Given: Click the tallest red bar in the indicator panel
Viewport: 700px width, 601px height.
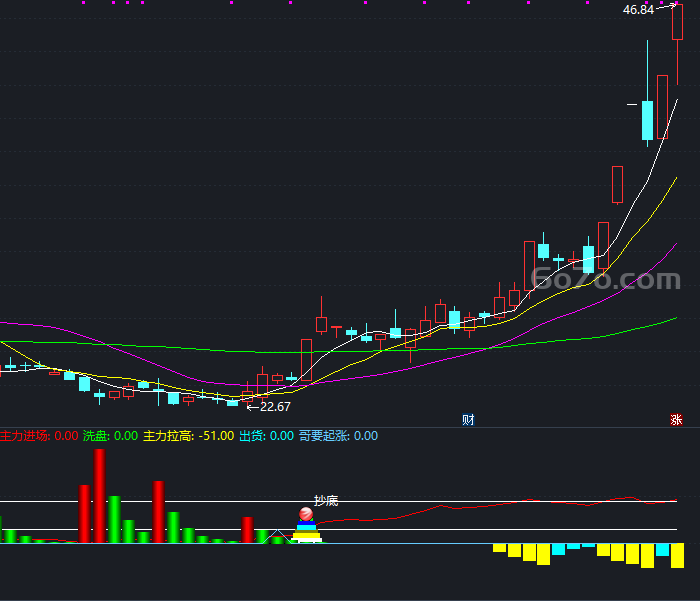Looking at the screenshot, I should [x=100, y=496].
